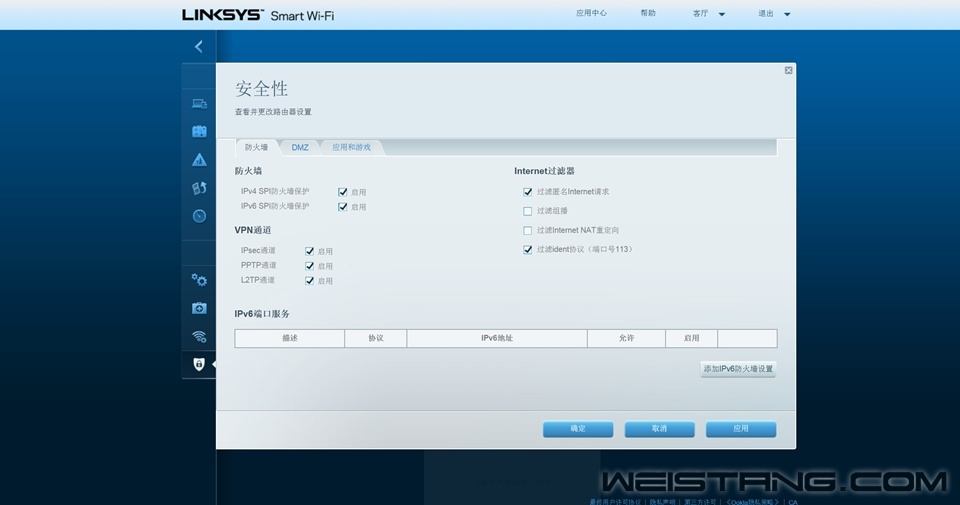Expand the 客厅 dropdown in top bar
The height and width of the screenshot is (505, 960).
point(708,14)
